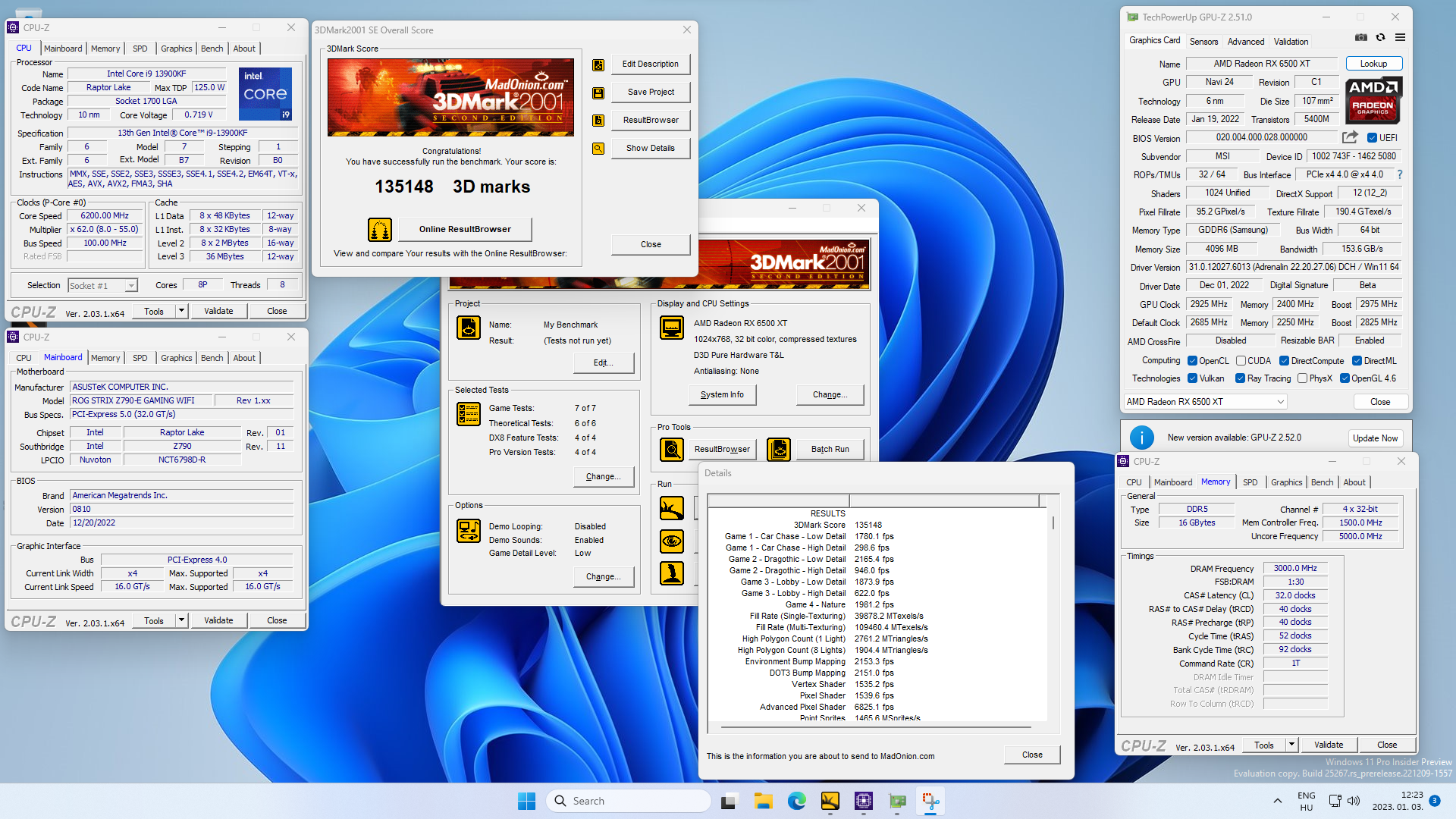Open the Tools dropdown arrow in CPU-Z Mainboard window
The height and width of the screenshot is (819, 1456).
click(181, 620)
